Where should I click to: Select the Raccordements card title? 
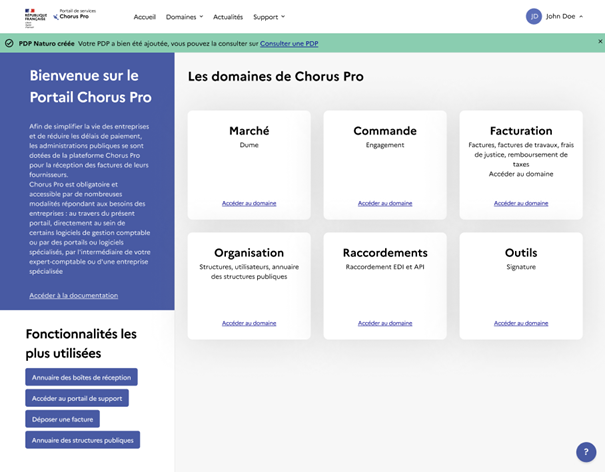pos(385,253)
